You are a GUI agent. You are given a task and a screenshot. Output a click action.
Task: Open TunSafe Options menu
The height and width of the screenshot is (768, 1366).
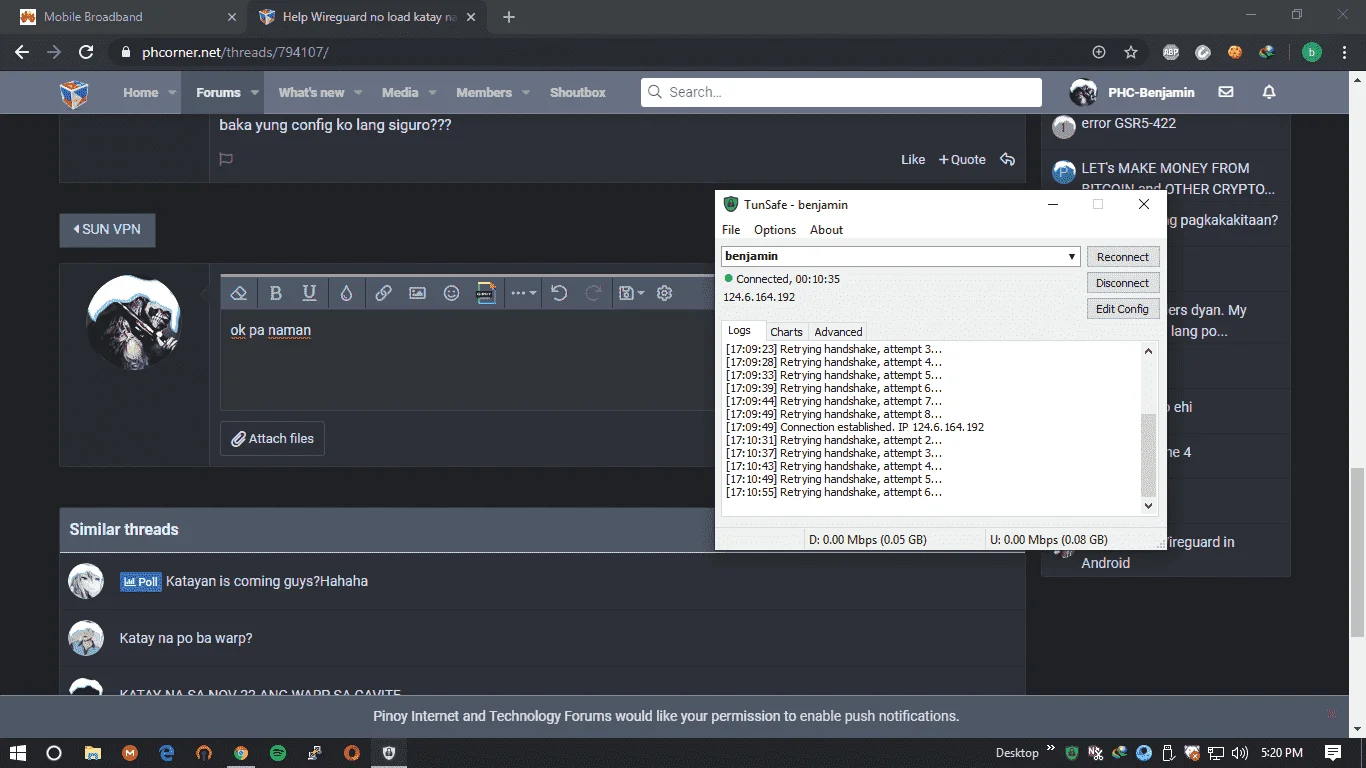[775, 230]
